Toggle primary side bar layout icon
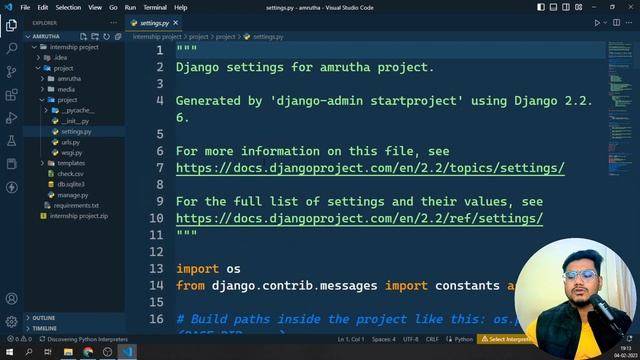 point(541,7)
